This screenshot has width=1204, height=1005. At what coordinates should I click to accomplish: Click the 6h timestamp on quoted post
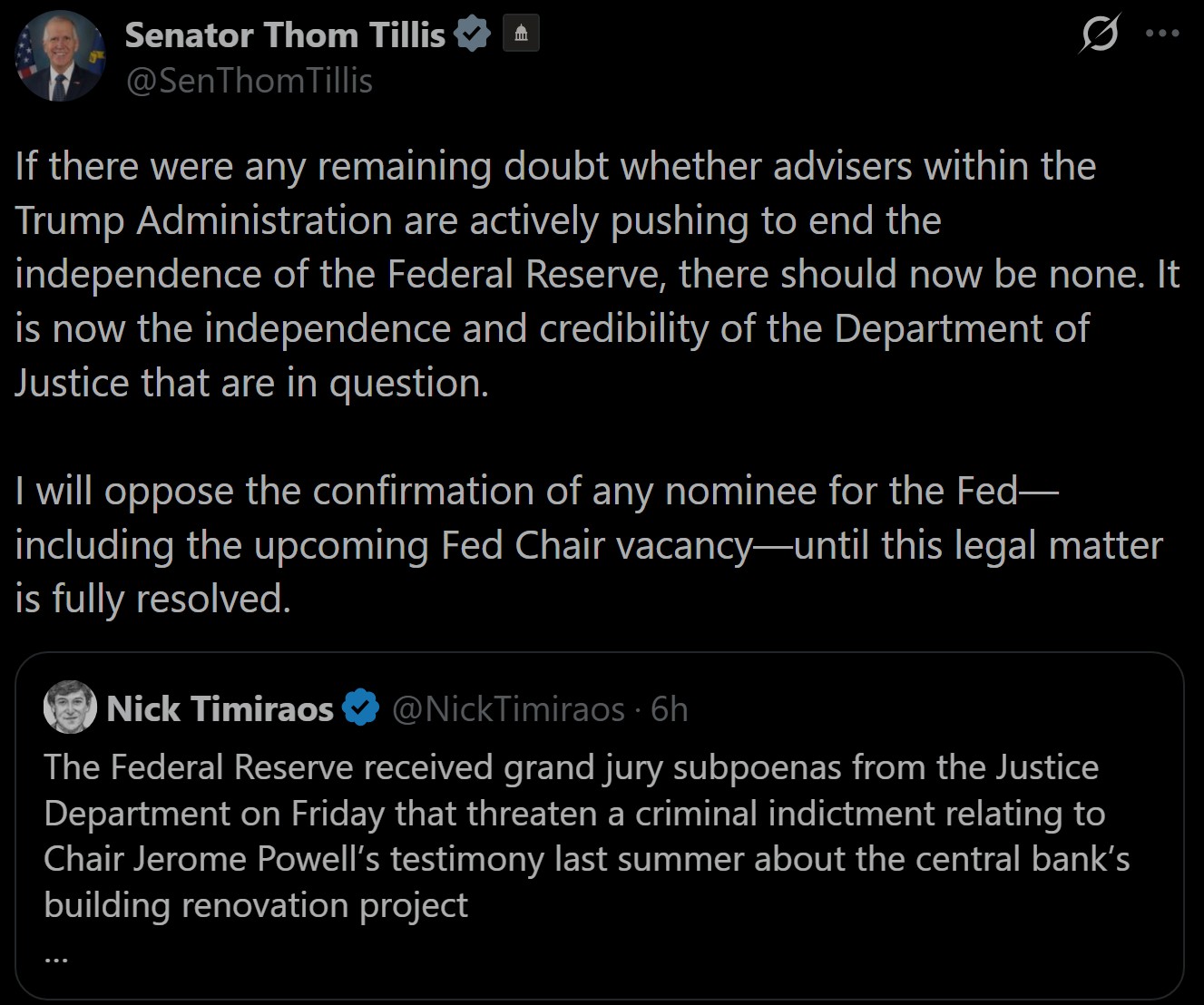point(671,708)
